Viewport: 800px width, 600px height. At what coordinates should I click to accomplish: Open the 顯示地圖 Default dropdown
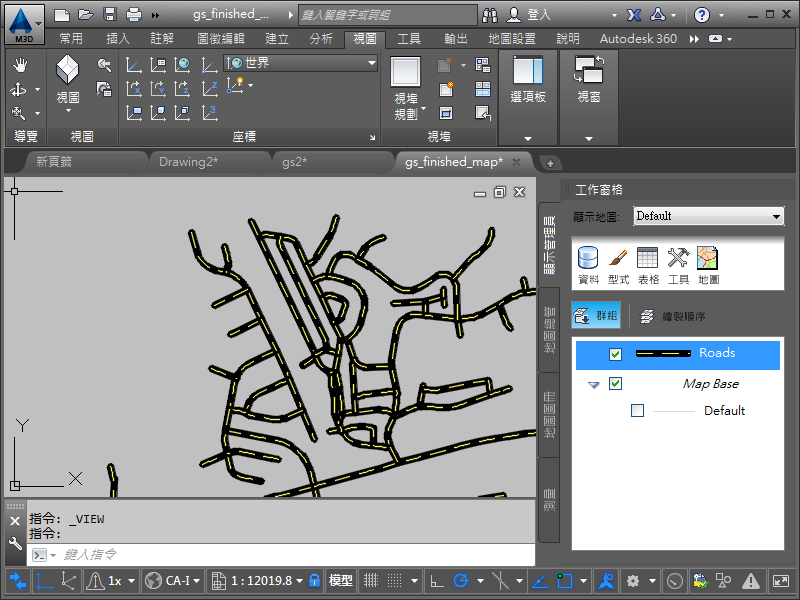(708, 216)
